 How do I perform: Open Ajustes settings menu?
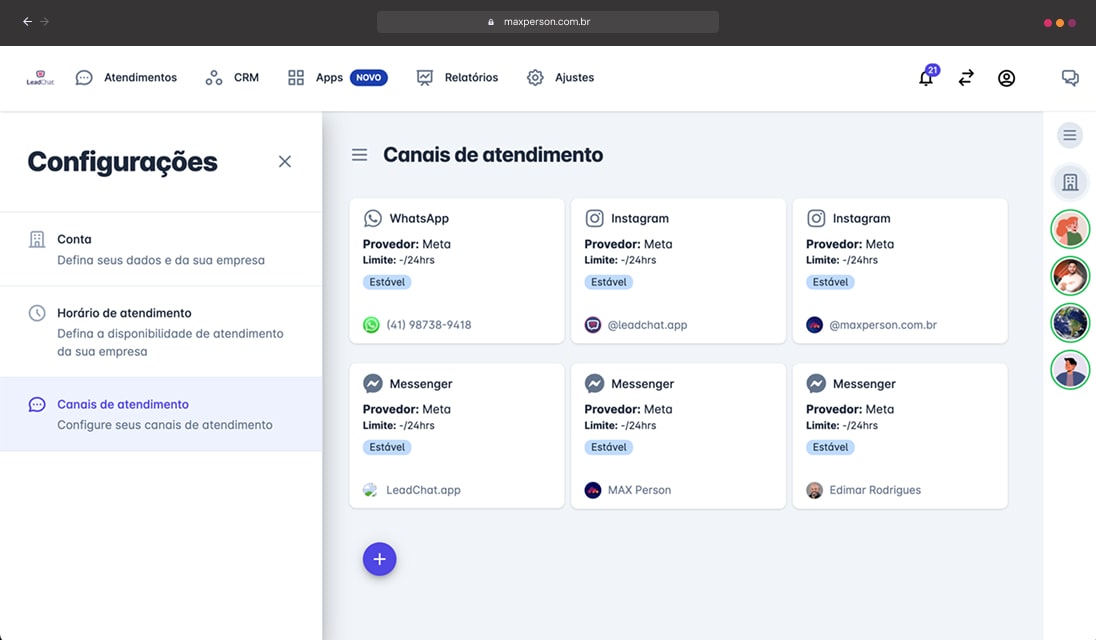(561, 78)
